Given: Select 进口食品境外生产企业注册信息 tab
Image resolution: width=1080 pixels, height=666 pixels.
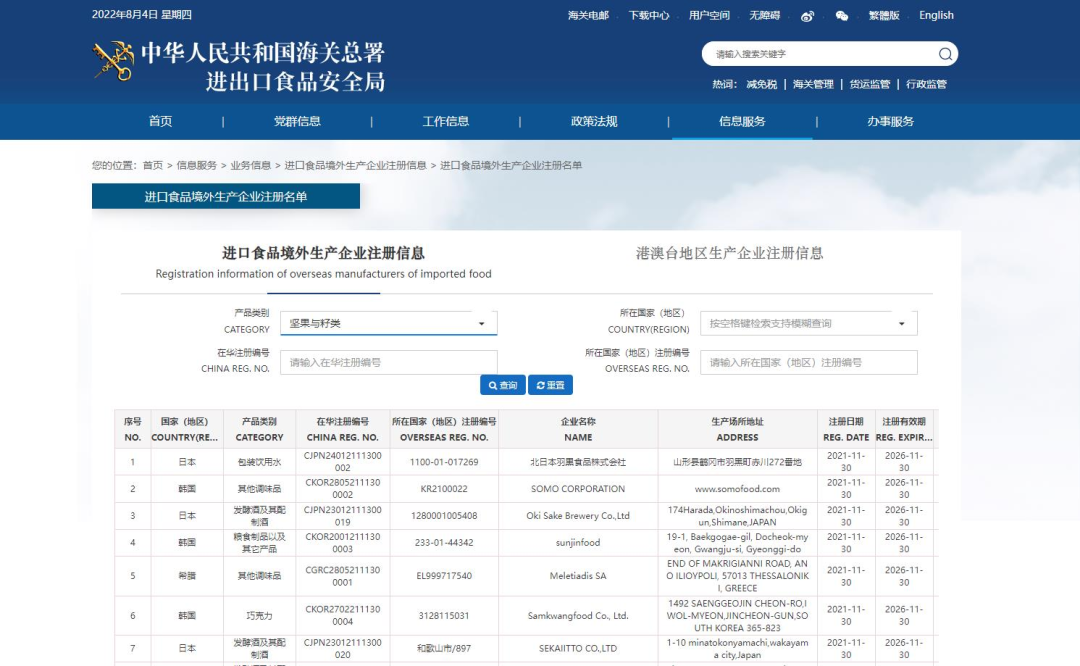Looking at the screenshot, I should click(x=323, y=253).
